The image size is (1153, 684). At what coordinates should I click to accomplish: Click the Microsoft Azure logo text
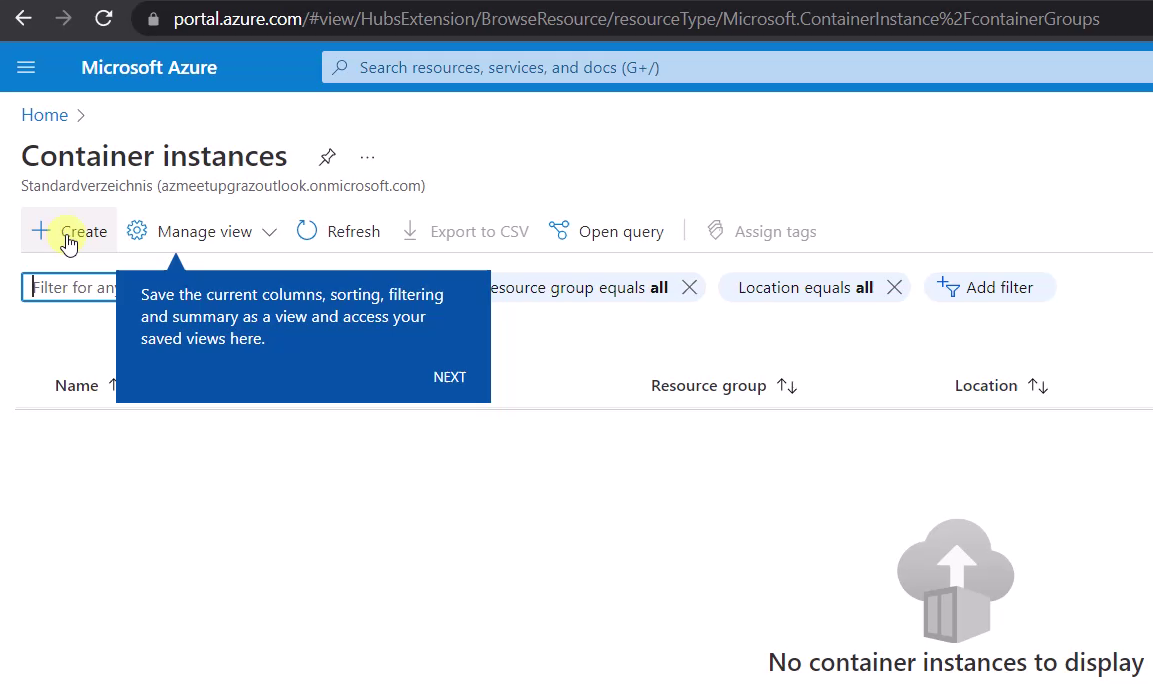(149, 68)
